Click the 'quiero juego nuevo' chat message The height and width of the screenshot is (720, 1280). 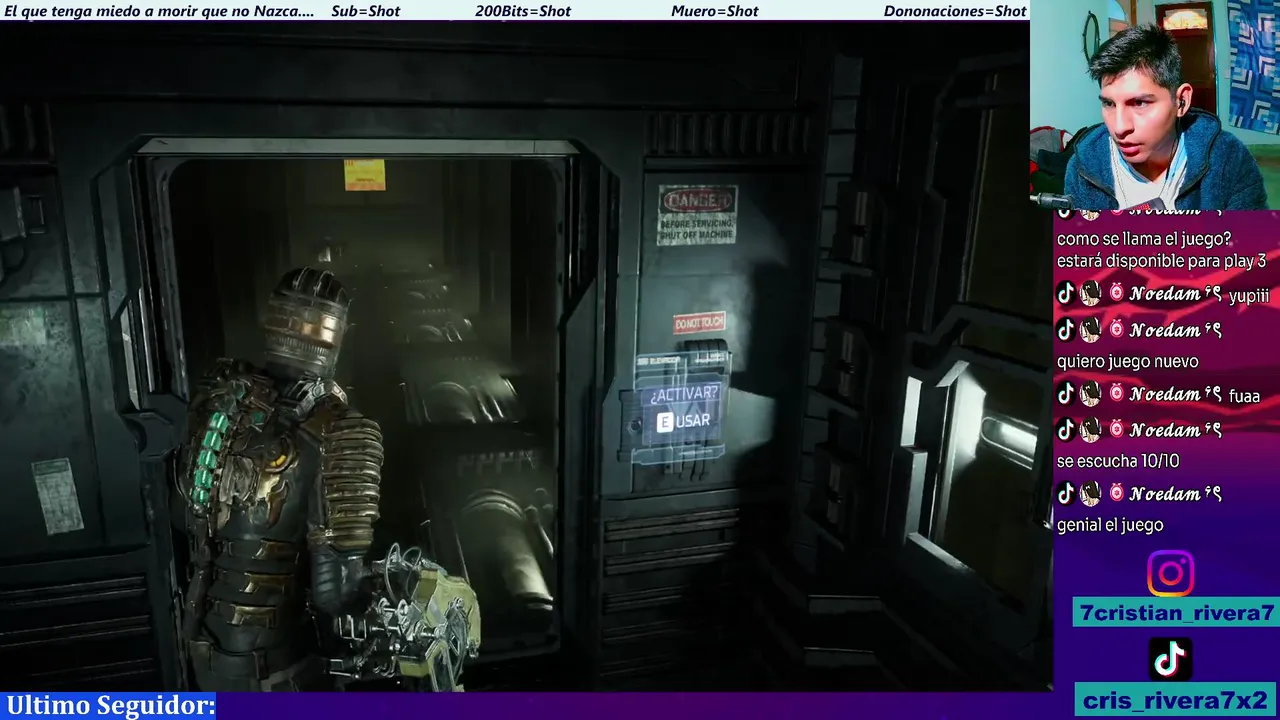(x=1127, y=361)
